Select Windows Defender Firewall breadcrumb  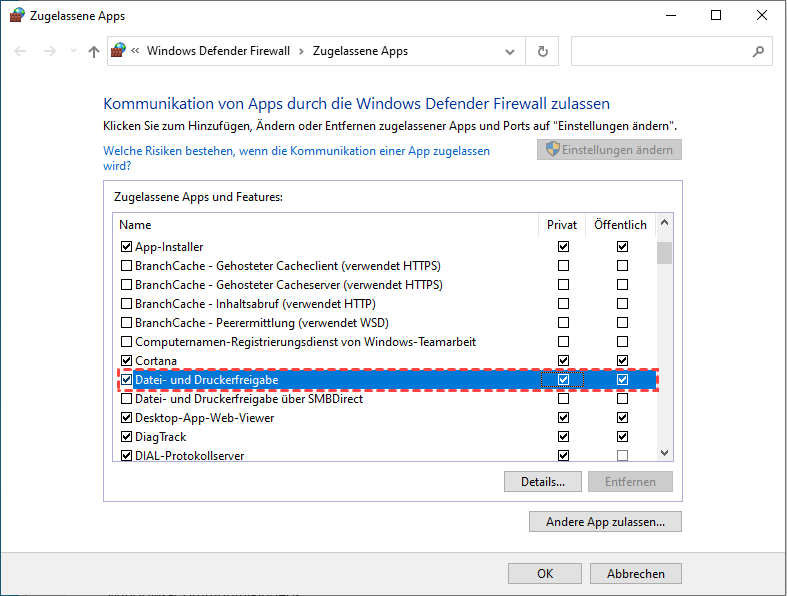(218, 51)
